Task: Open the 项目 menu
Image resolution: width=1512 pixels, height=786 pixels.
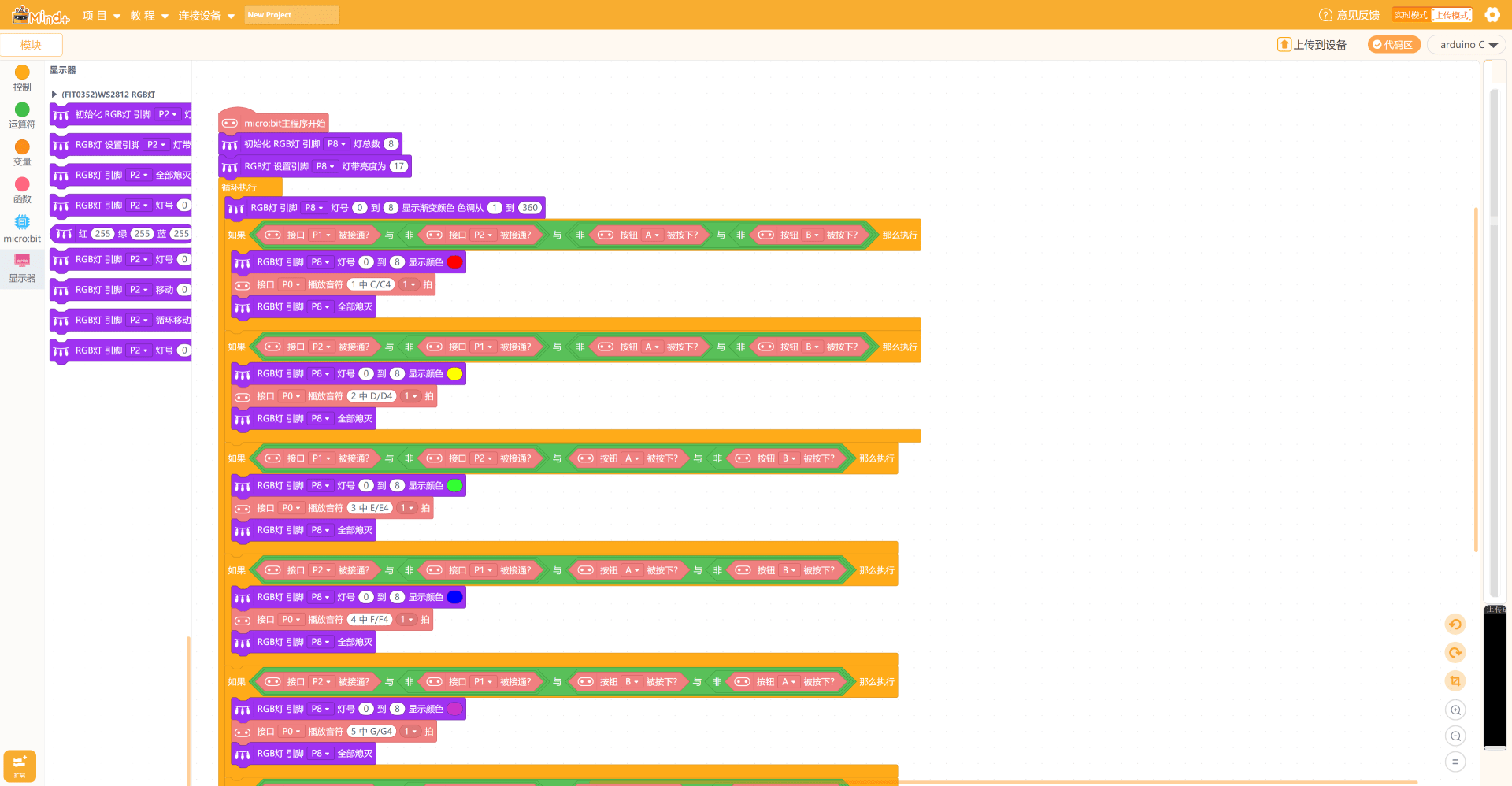Action: pos(102,16)
